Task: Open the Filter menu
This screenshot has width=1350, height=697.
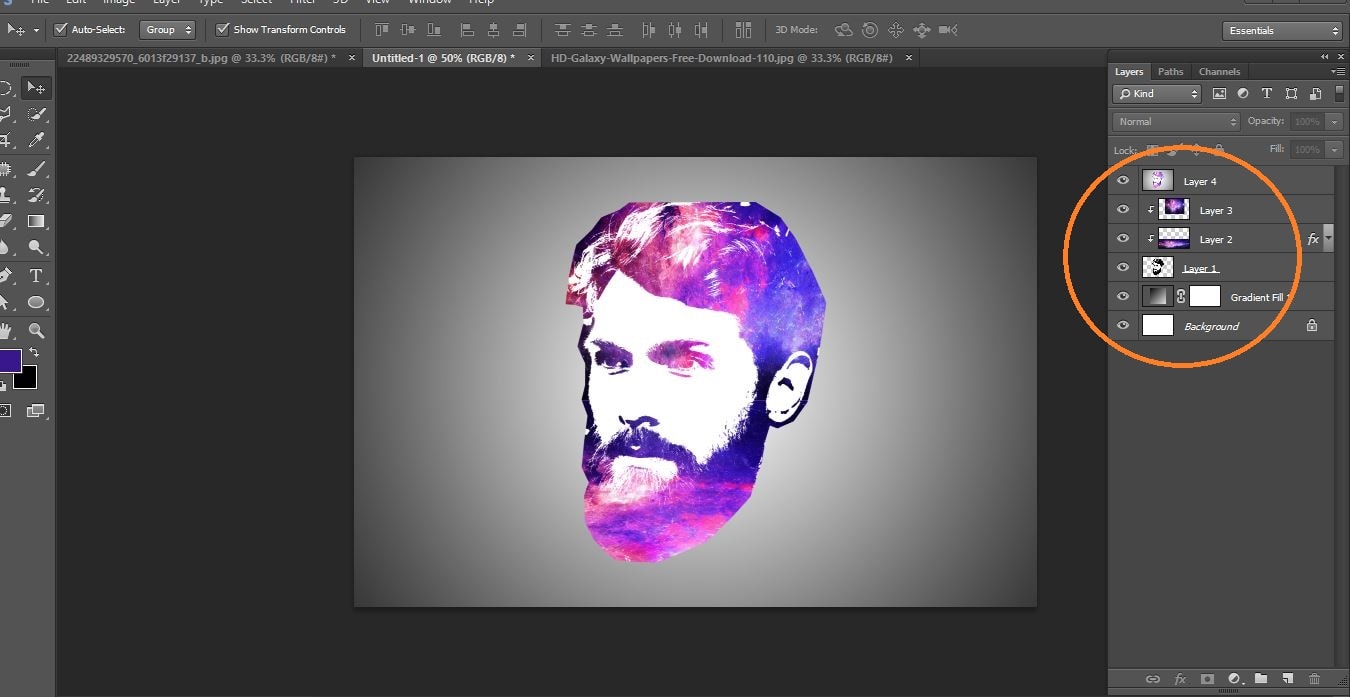Action: click(x=302, y=3)
